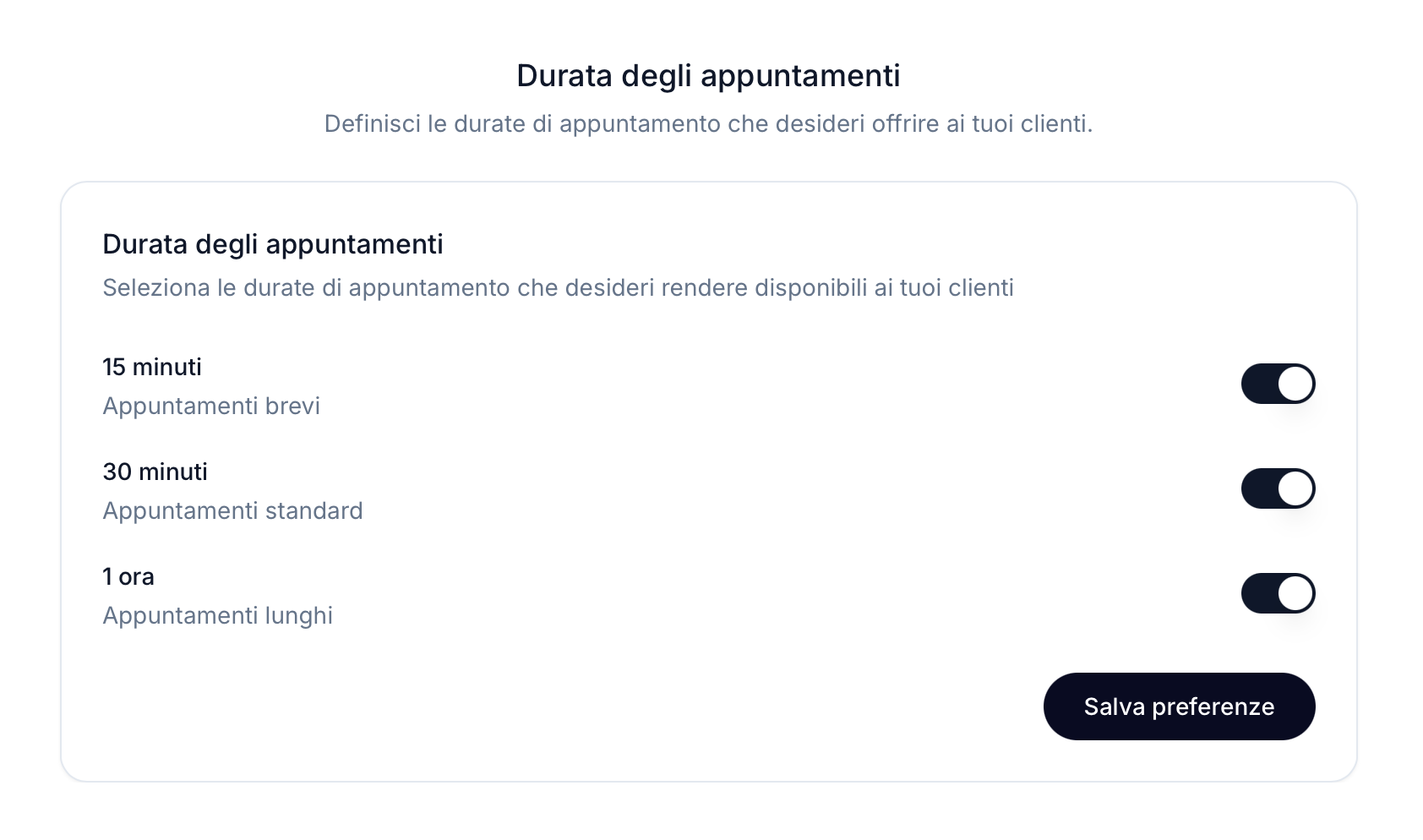This screenshot has width=1423, height=840.
Task: Click the Appuntamenti brevi description
Action: click(x=211, y=406)
